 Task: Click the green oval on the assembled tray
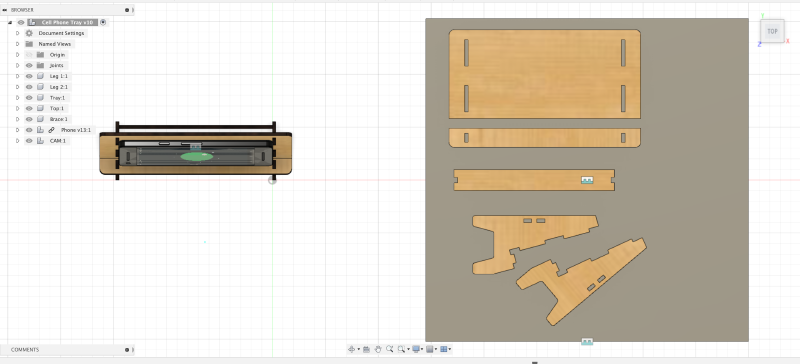point(196,157)
